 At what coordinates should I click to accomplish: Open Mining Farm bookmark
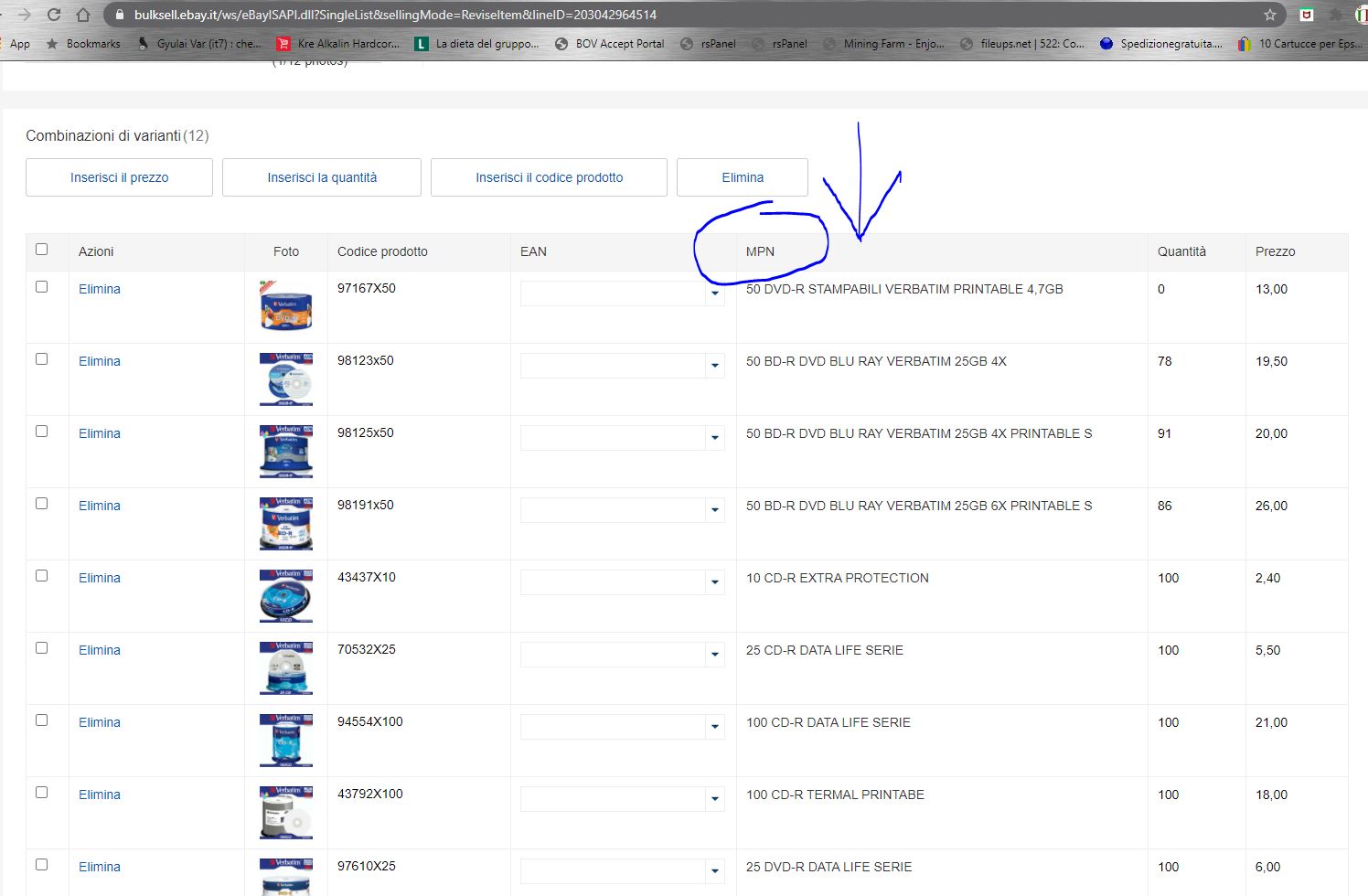pyautogui.click(x=883, y=43)
